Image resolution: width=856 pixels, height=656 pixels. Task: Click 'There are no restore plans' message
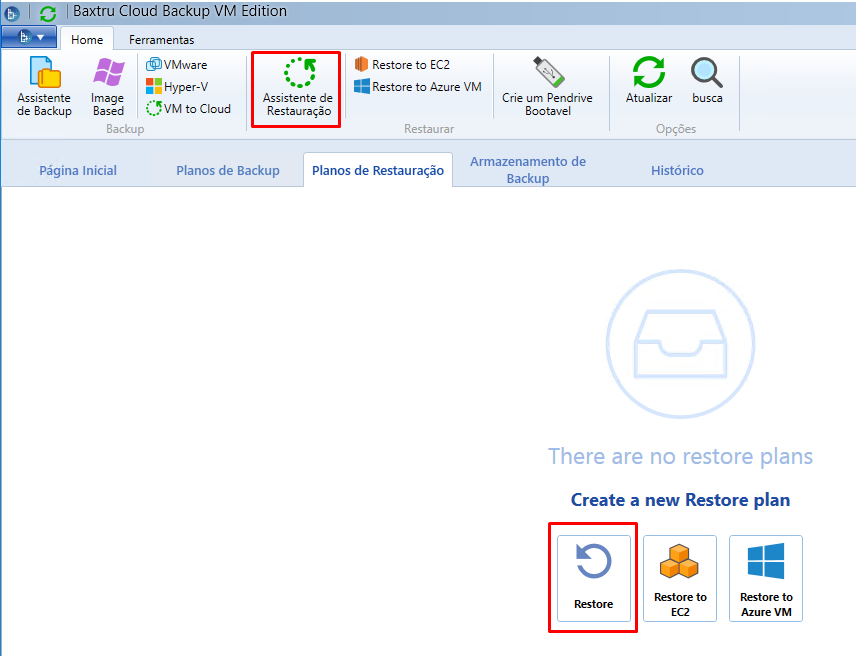tap(680, 456)
